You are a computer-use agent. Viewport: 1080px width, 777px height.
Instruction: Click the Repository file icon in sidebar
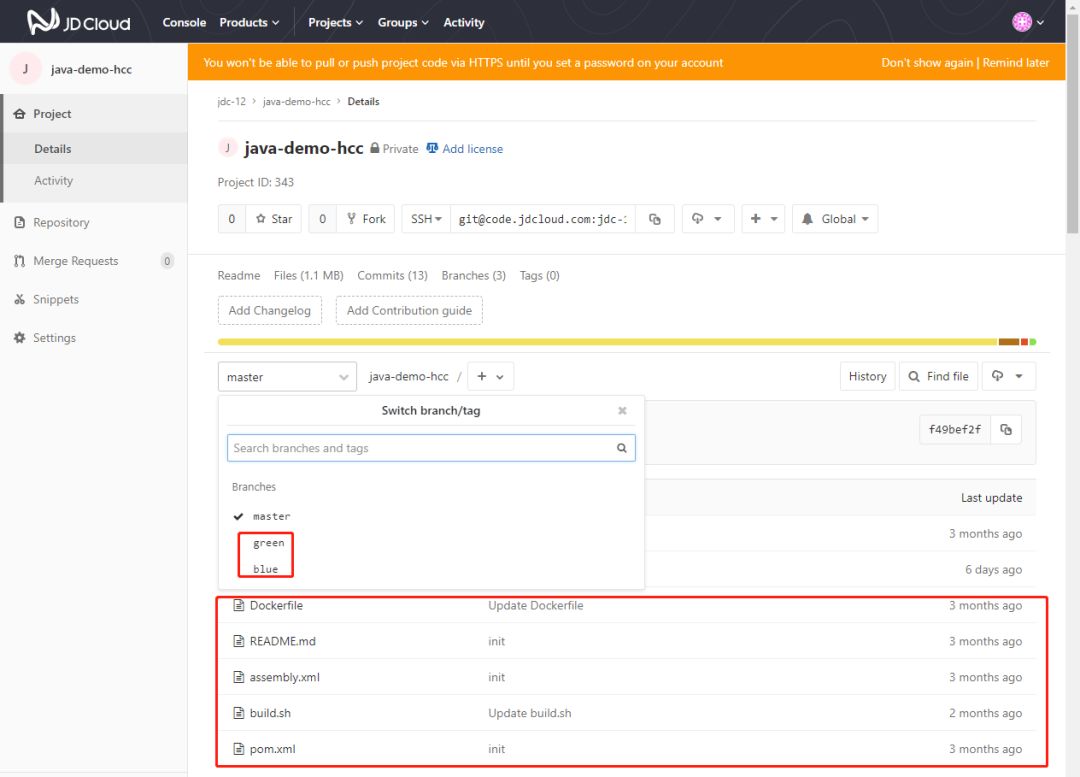click(x=19, y=222)
